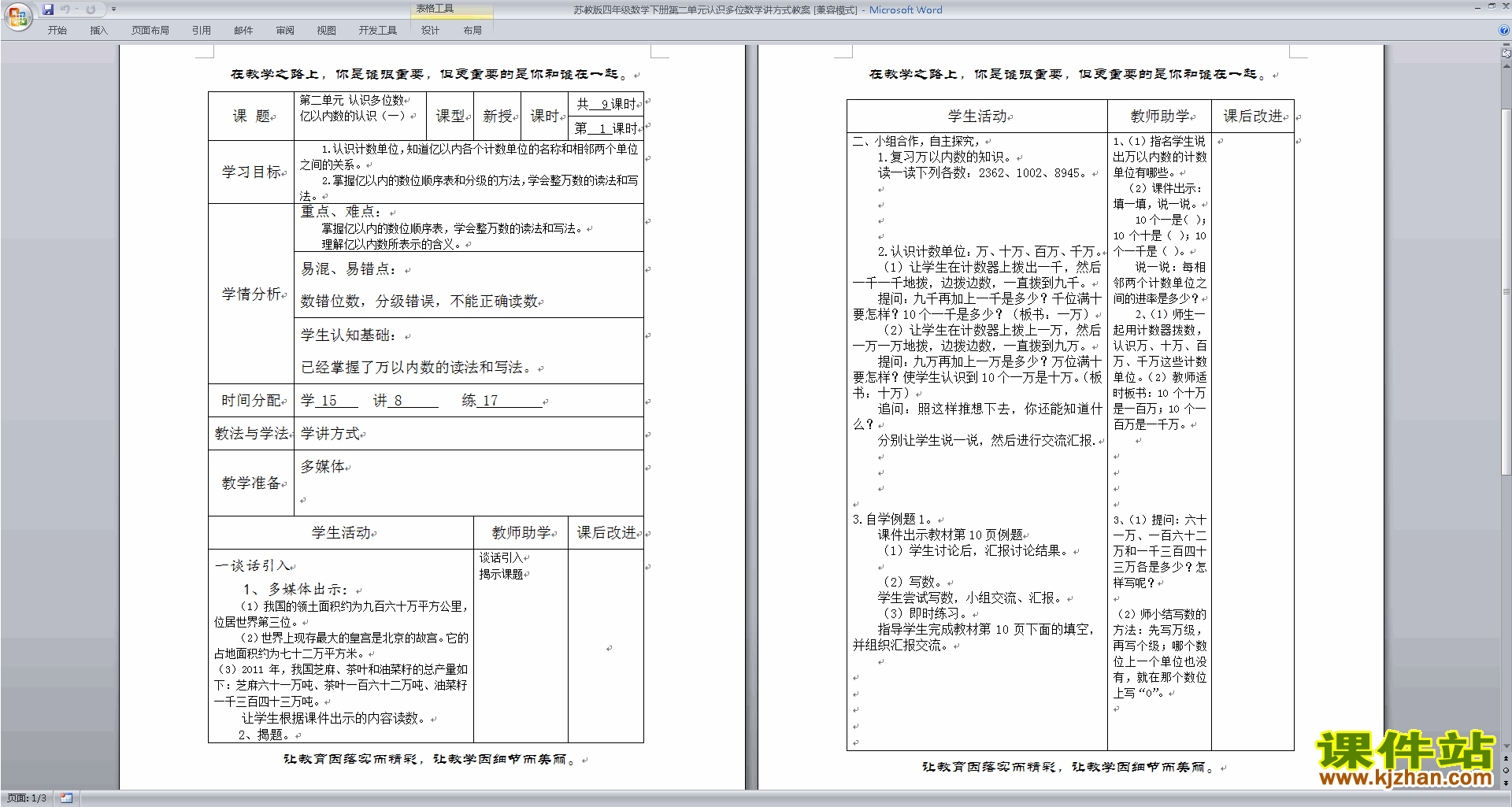Viewport: 1512px width, 807px height.
Task: Open the round Office button menu
Action: click(x=17, y=16)
